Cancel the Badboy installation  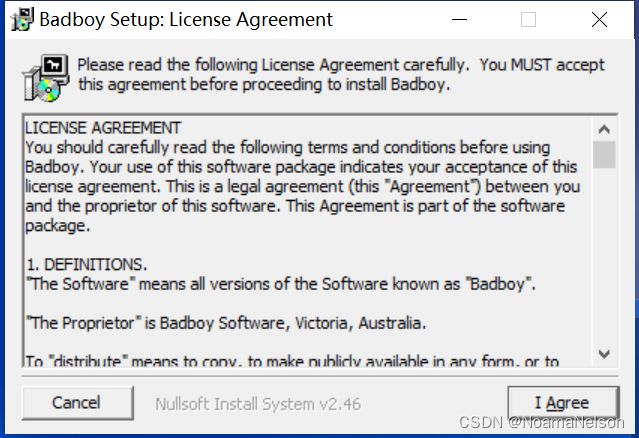point(77,403)
